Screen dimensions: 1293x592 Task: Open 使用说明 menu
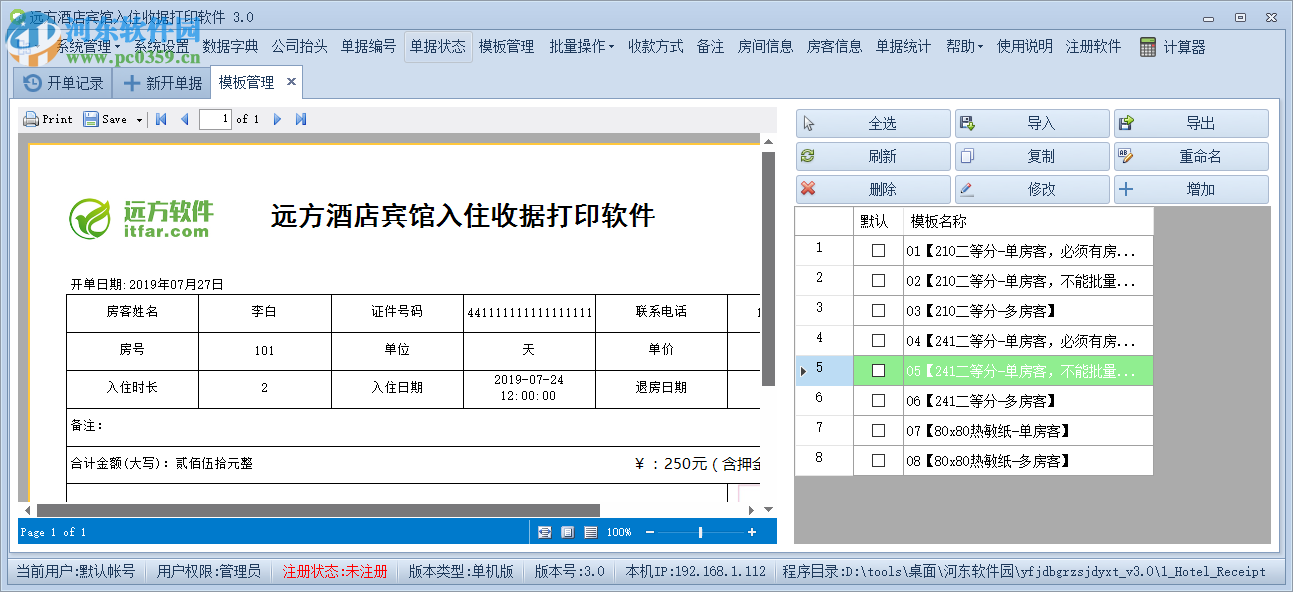pyautogui.click(x=1025, y=46)
